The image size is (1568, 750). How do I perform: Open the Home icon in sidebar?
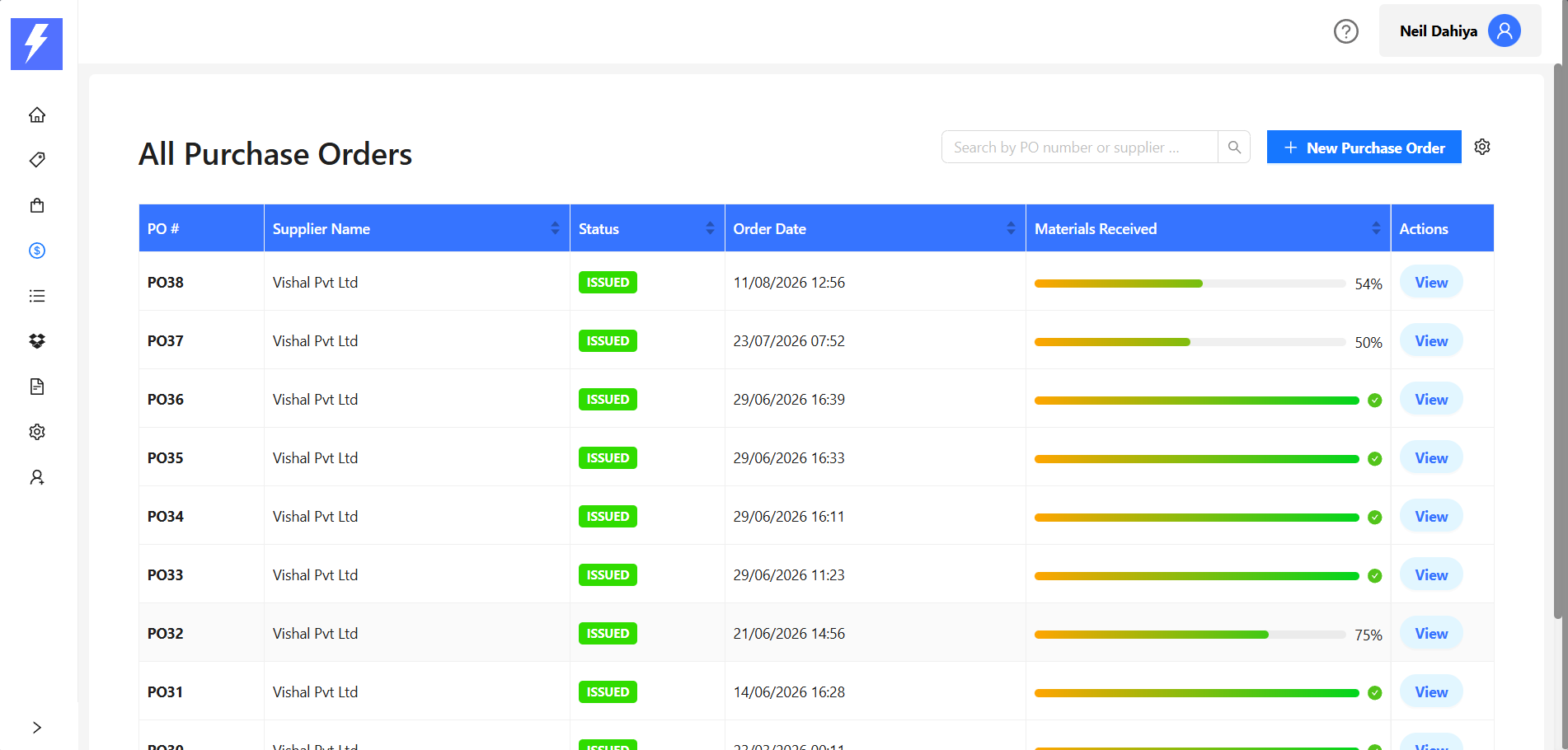[x=37, y=115]
